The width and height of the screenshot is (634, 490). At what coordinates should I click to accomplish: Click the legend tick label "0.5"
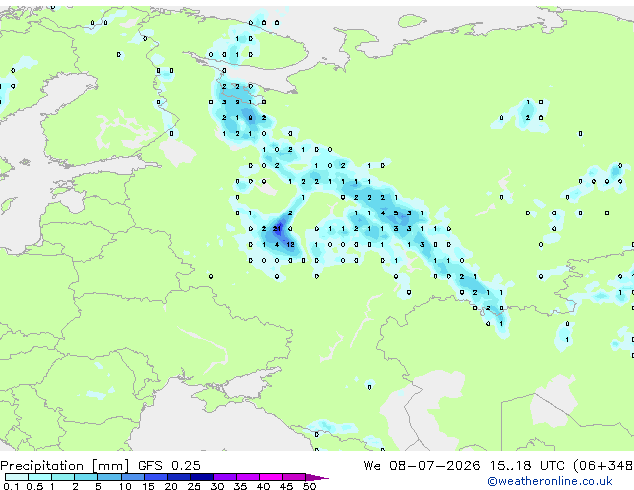[x=34, y=486]
